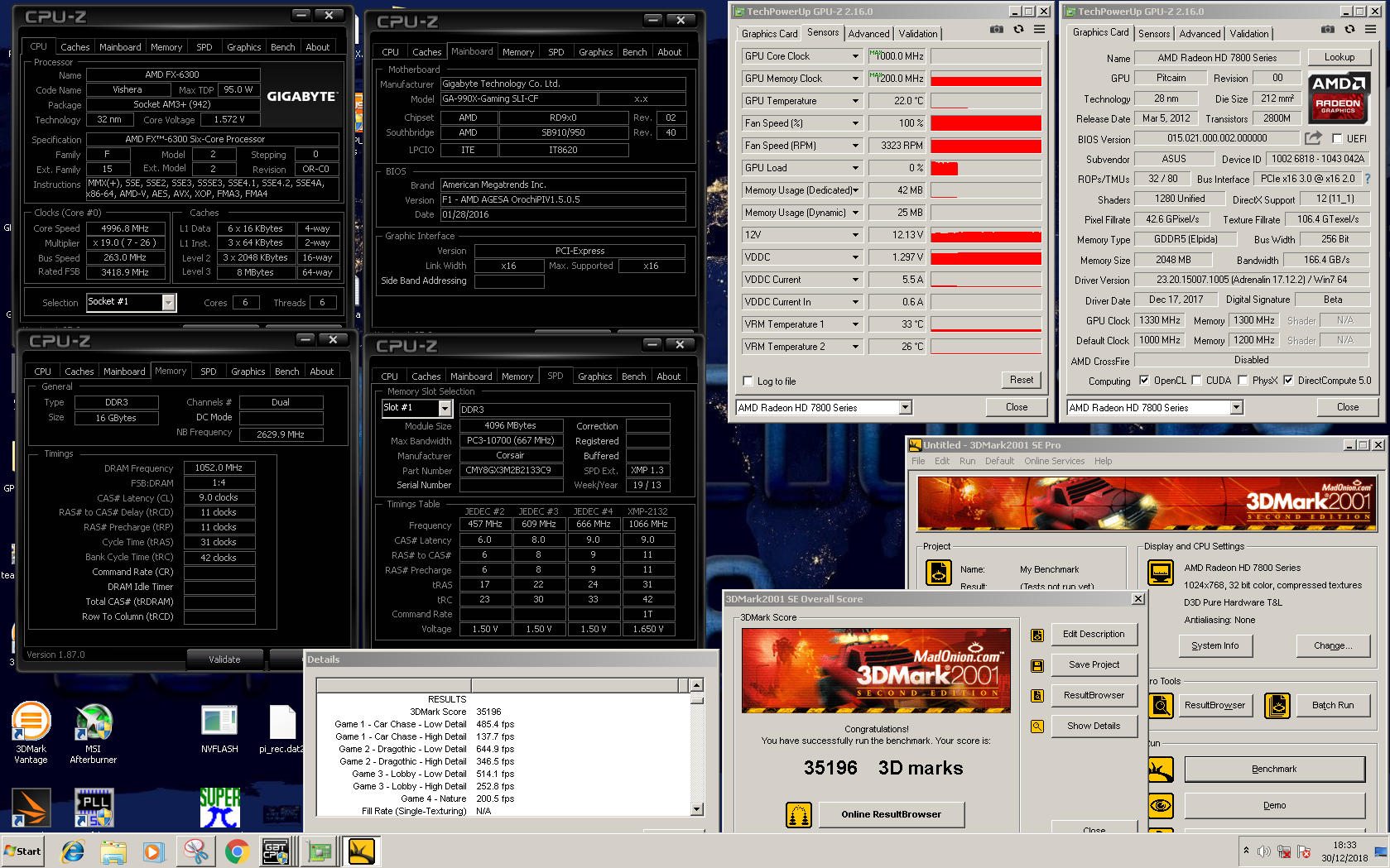Open the MSI Afterburner desktop shortcut

(x=94, y=732)
